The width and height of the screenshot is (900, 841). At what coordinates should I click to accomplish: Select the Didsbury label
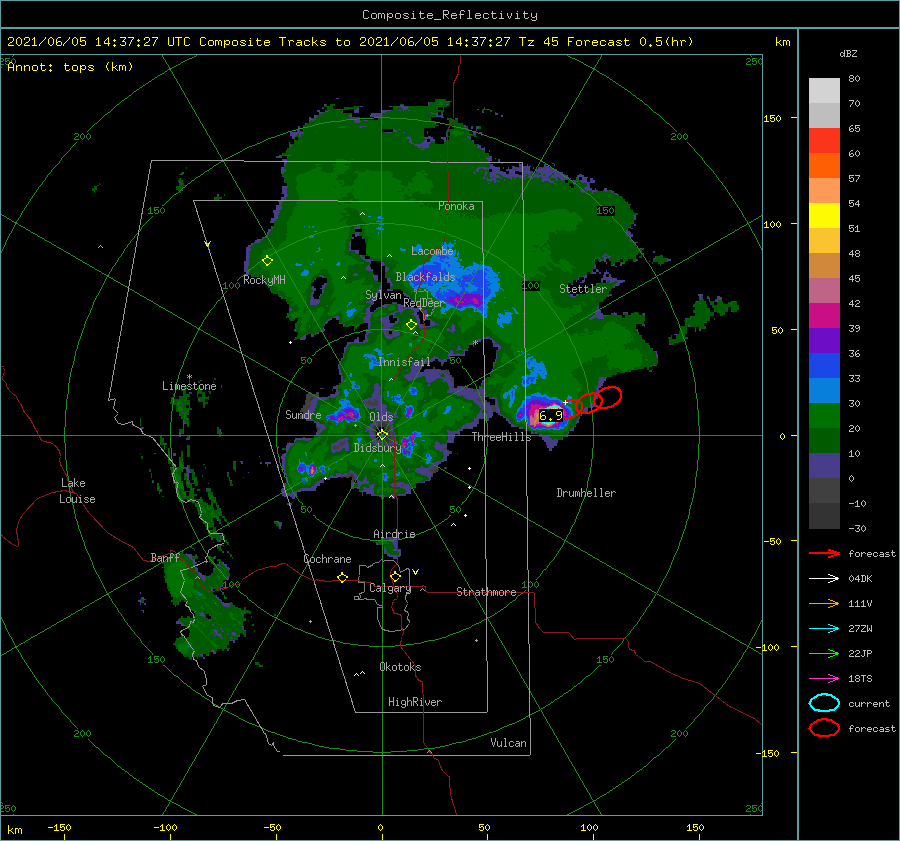(x=377, y=448)
